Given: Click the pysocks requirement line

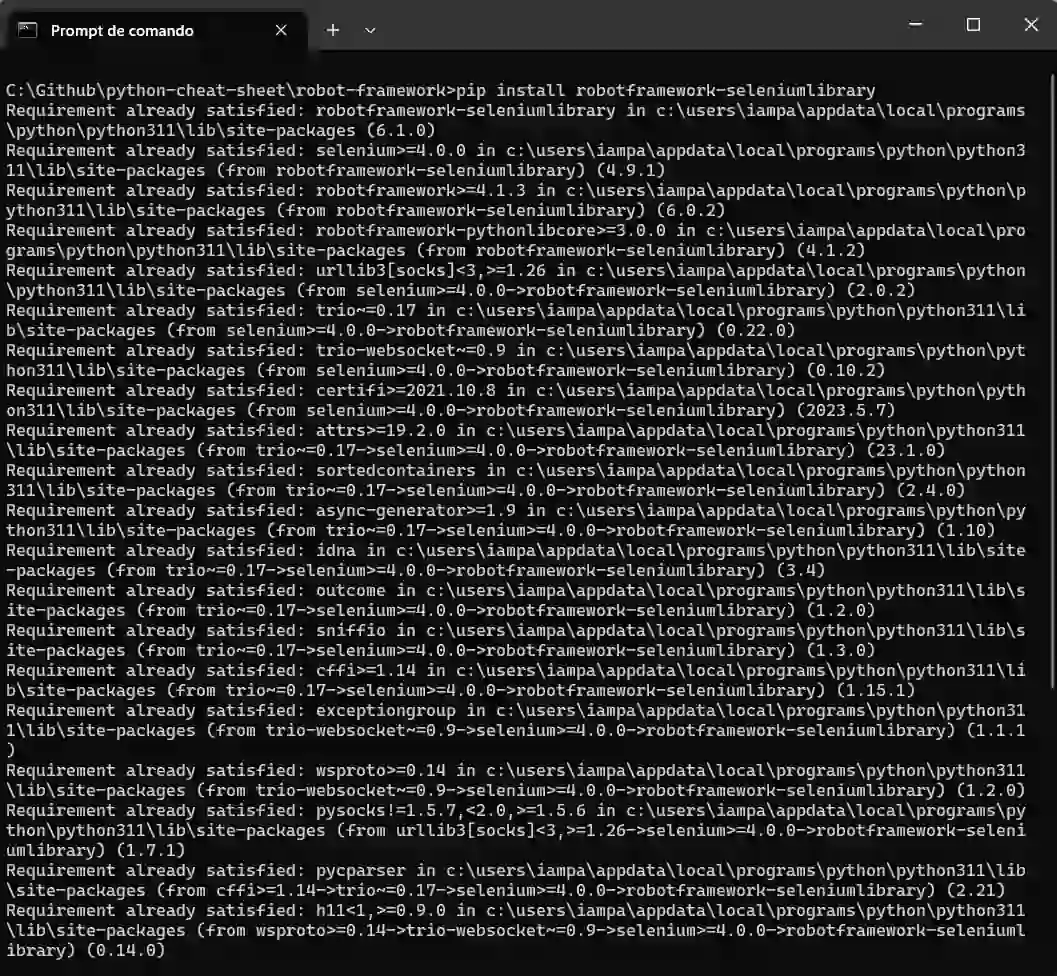Looking at the screenshot, I should click(400, 810).
